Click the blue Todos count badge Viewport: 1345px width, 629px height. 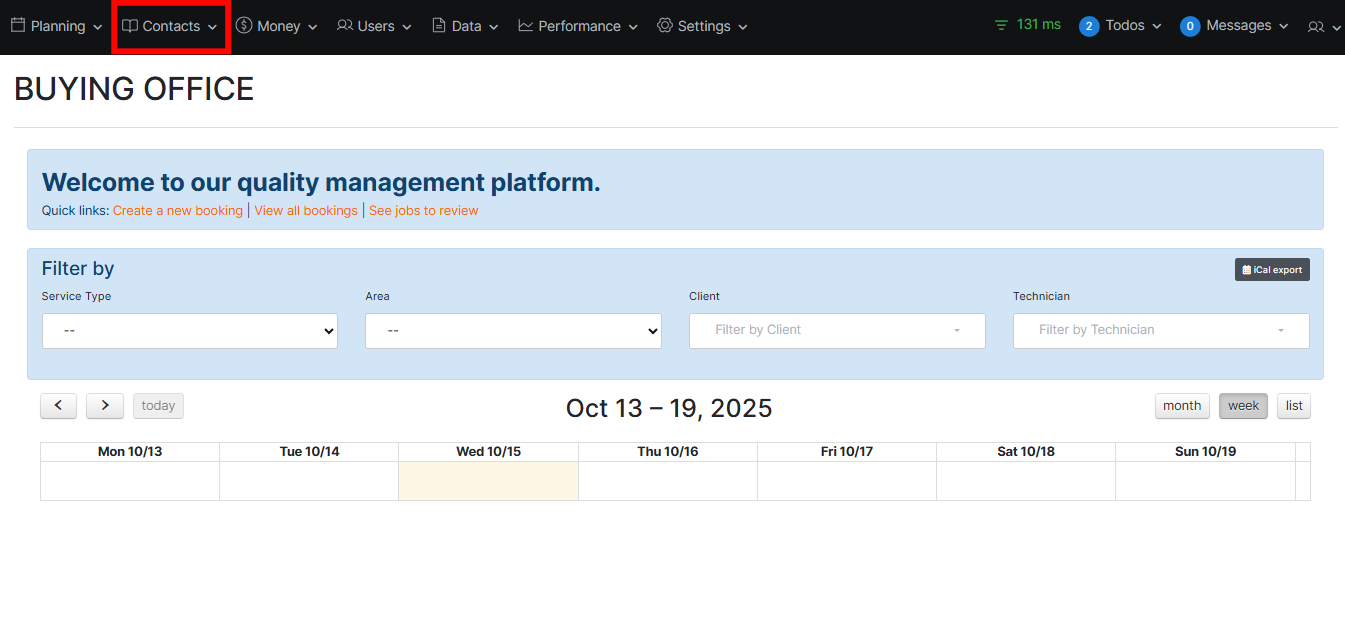[x=1089, y=26]
